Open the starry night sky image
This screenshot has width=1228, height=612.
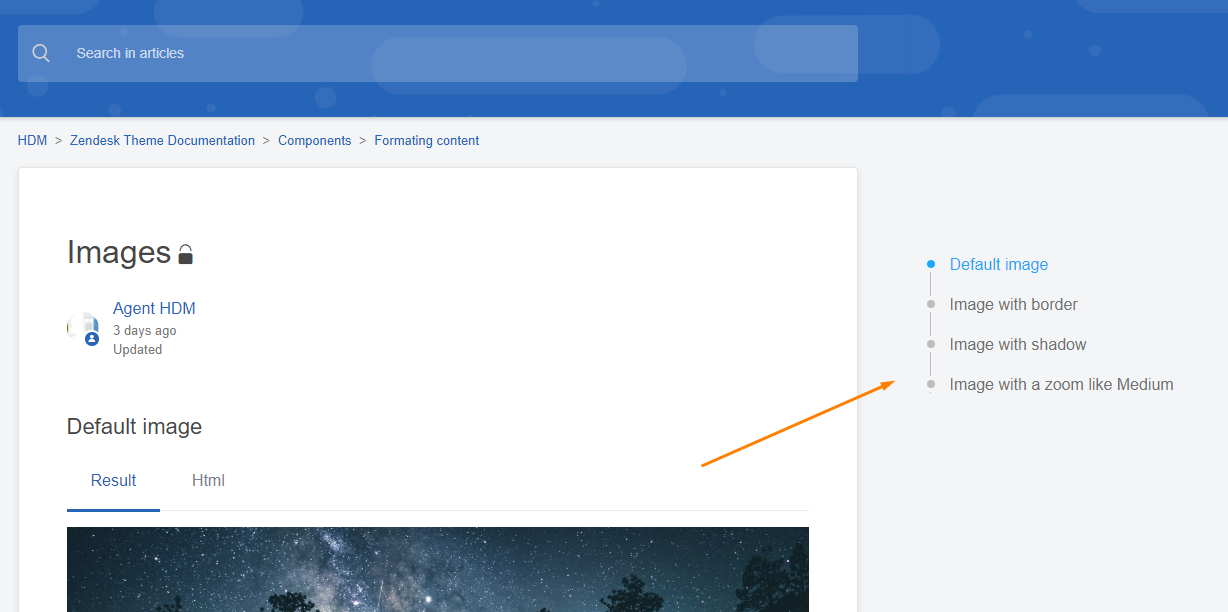tap(438, 569)
